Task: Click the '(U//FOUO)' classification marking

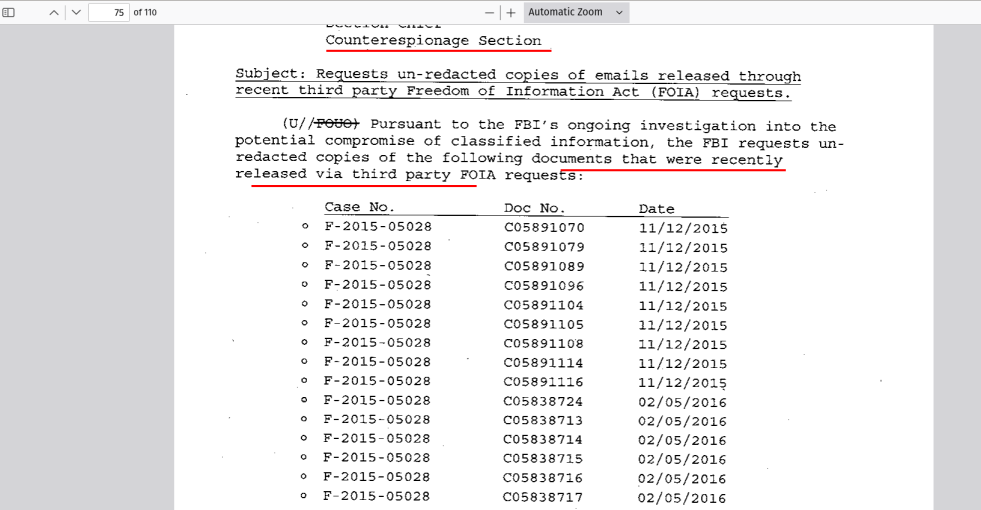Action: tap(320, 123)
